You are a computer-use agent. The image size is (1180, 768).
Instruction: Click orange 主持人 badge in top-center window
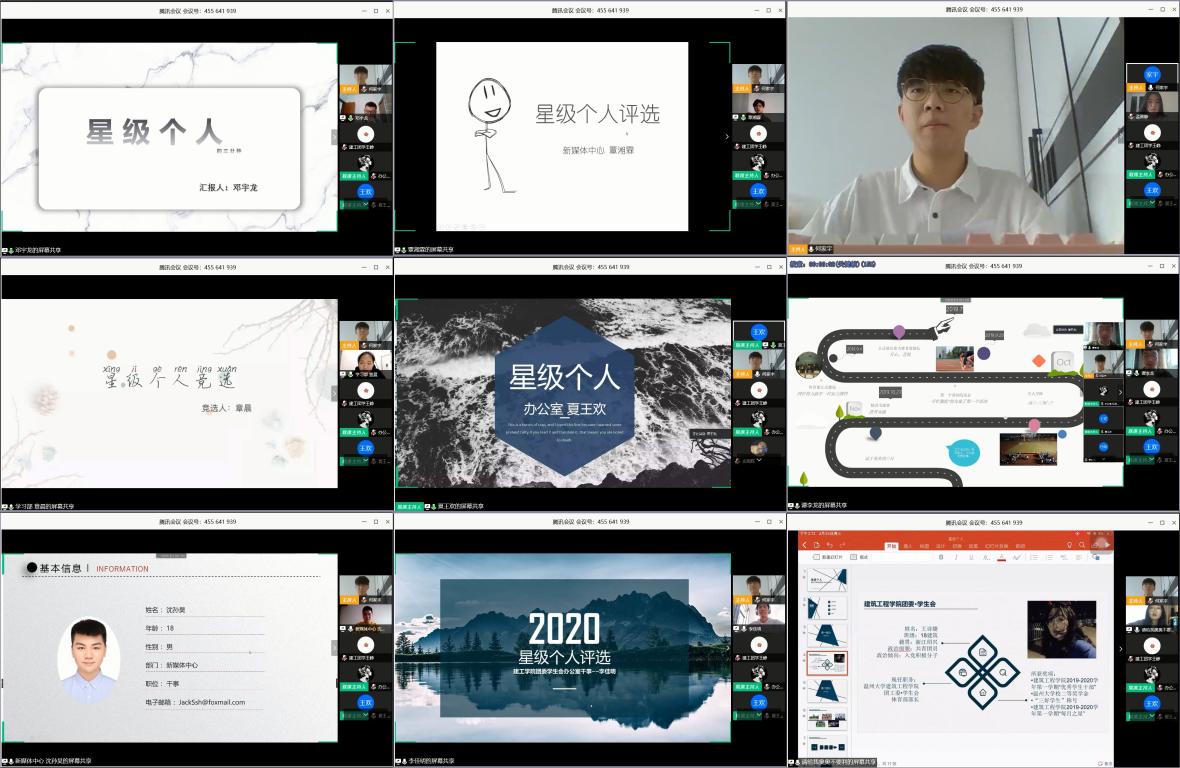[x=743, y=88]
